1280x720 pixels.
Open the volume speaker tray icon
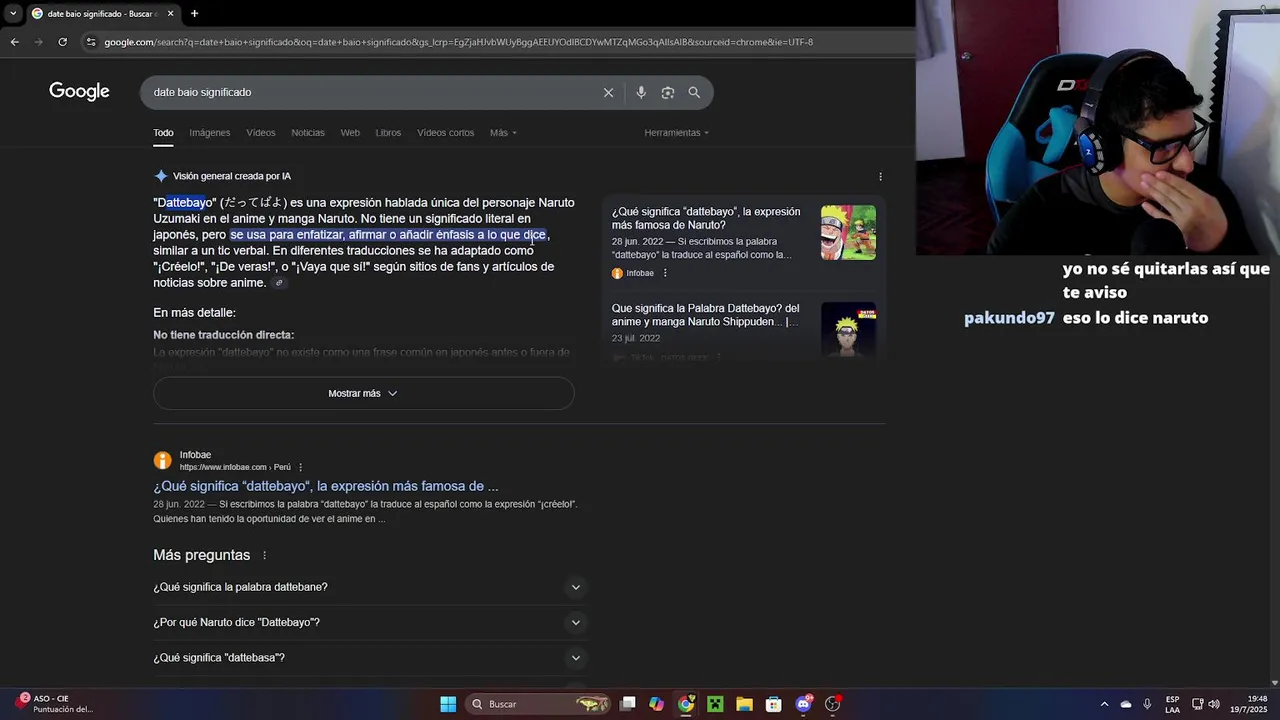[x=1214, y=704]
